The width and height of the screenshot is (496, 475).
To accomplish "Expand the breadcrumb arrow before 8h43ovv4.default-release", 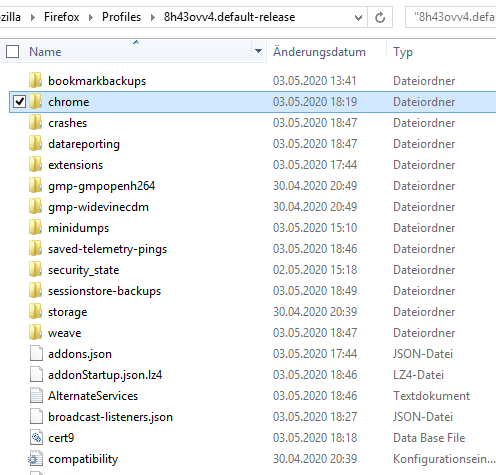I will click(152, 17).
